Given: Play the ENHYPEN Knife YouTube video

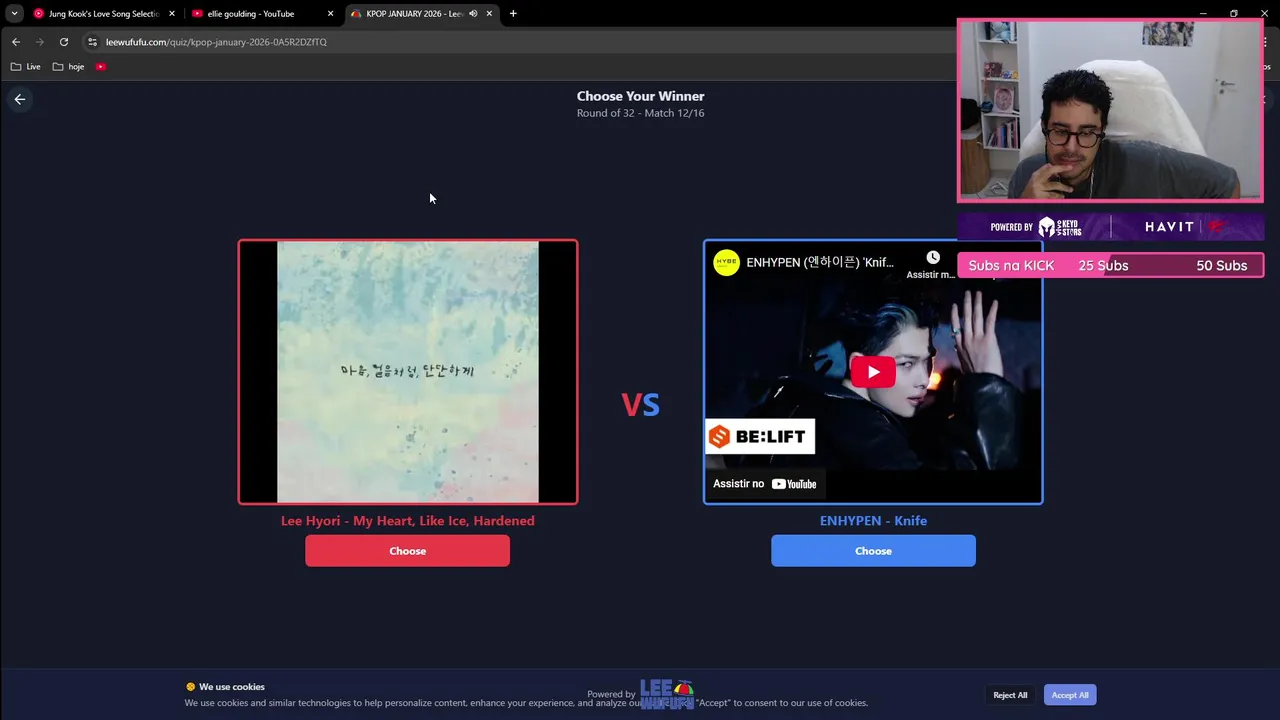Looking at the screenshot, I should pos(873,372).
